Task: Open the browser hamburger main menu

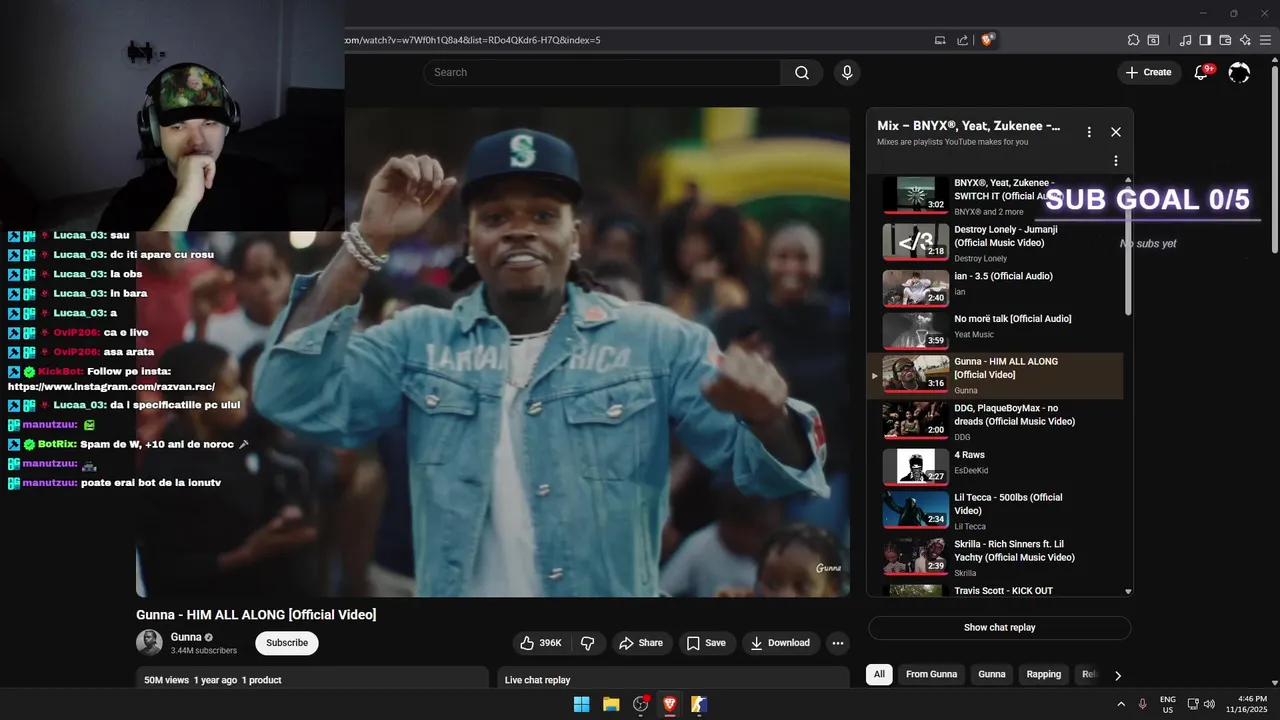Action: point(1266,40)
